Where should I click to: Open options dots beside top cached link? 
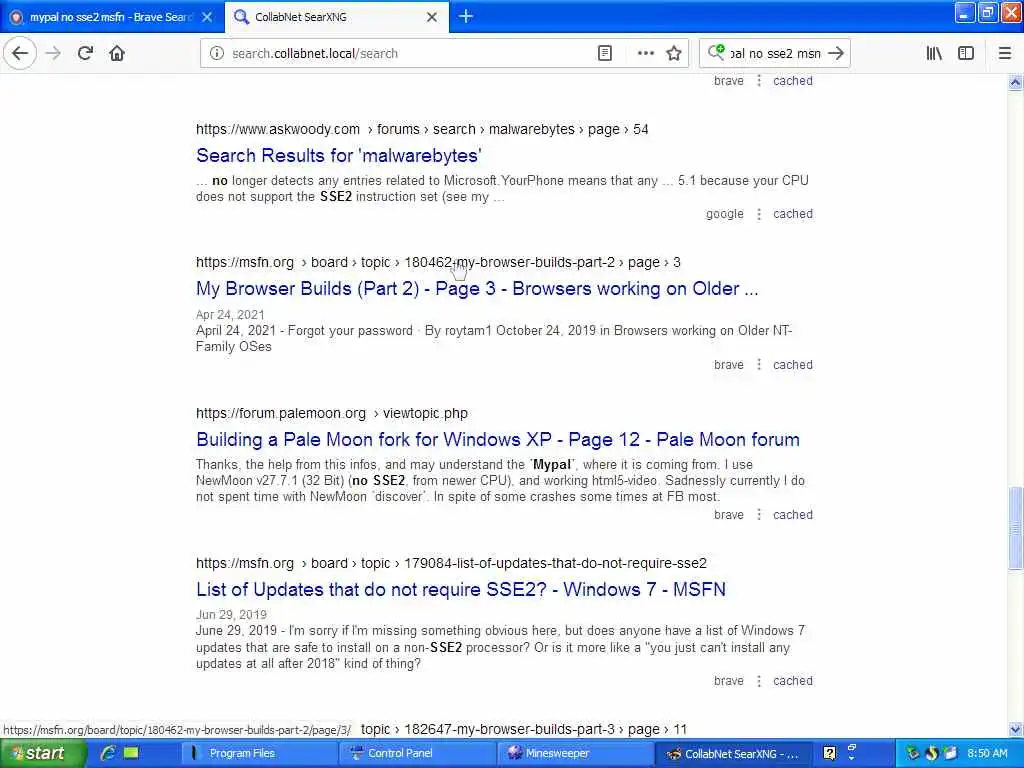[x=759, y=81]
